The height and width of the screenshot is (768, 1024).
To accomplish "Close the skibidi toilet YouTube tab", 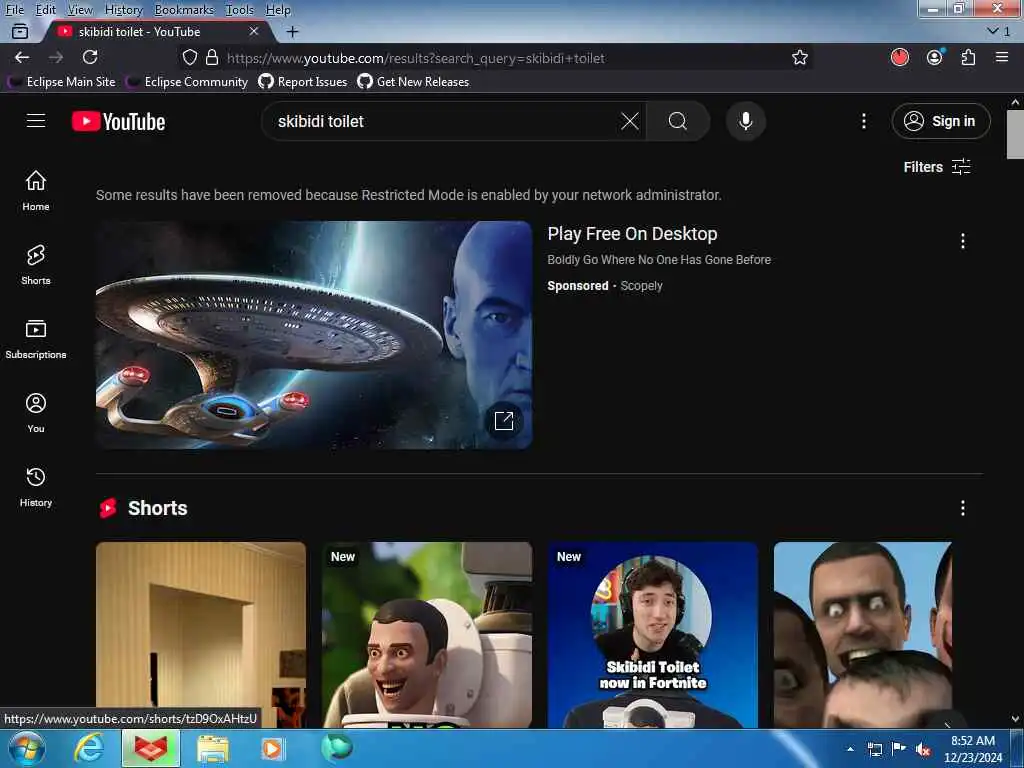I will tap(254, 31).
